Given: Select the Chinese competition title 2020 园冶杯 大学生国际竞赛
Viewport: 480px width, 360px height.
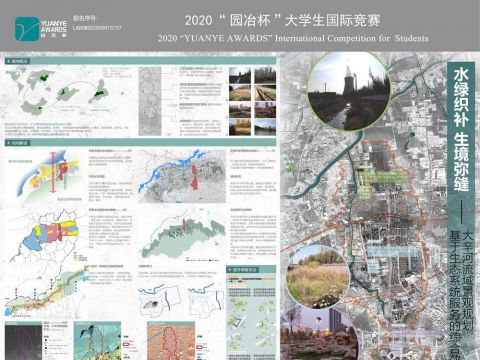Looking at the screenshot, I should tap(283, 21).
